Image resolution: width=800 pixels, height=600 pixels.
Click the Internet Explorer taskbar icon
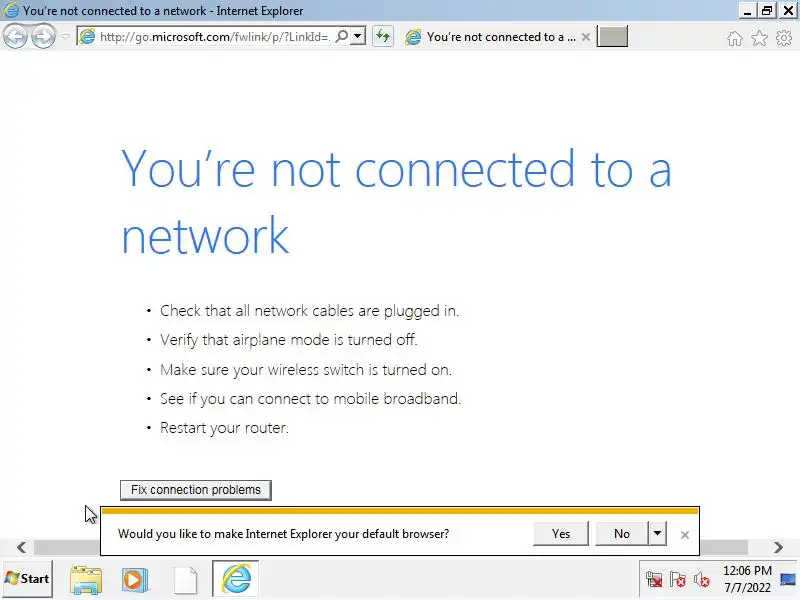[236, 579]
